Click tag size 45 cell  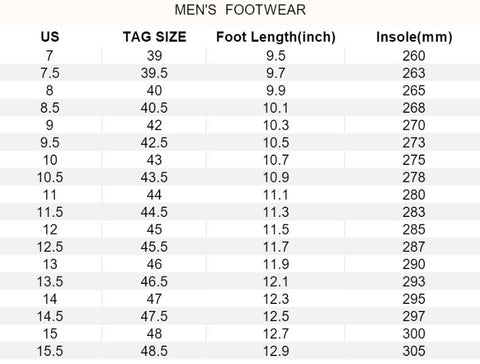pyautogui.click(x=154, y=229)
